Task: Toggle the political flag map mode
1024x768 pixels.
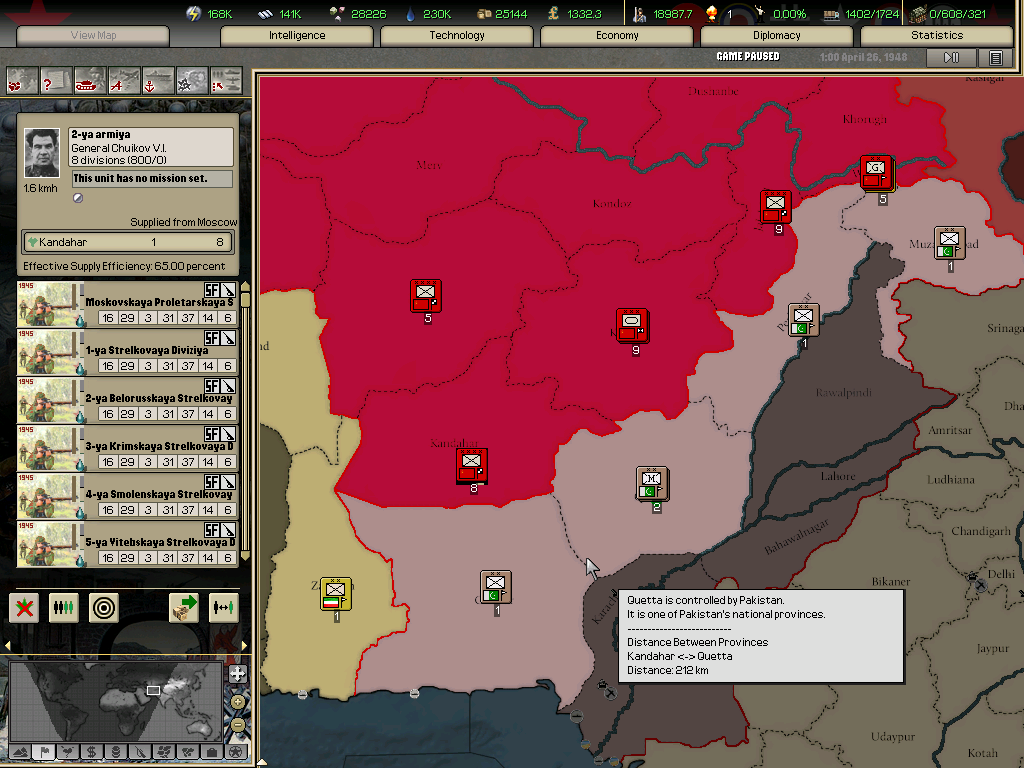Action: coord(43,751)
